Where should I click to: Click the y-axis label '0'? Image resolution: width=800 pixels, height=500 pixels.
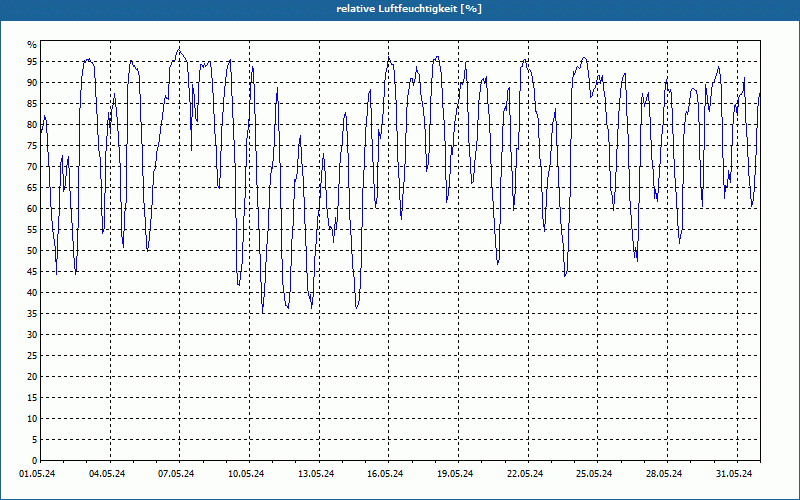coord(34,461)
